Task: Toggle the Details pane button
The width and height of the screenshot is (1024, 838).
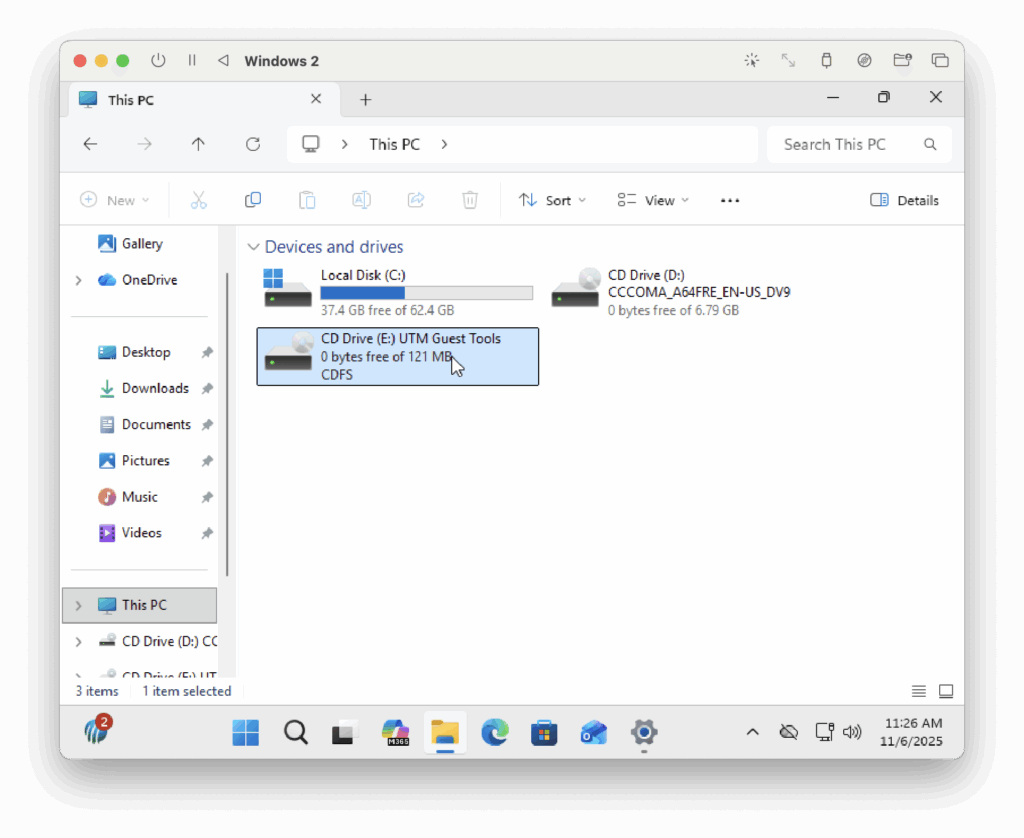Action: coord(904,200)
